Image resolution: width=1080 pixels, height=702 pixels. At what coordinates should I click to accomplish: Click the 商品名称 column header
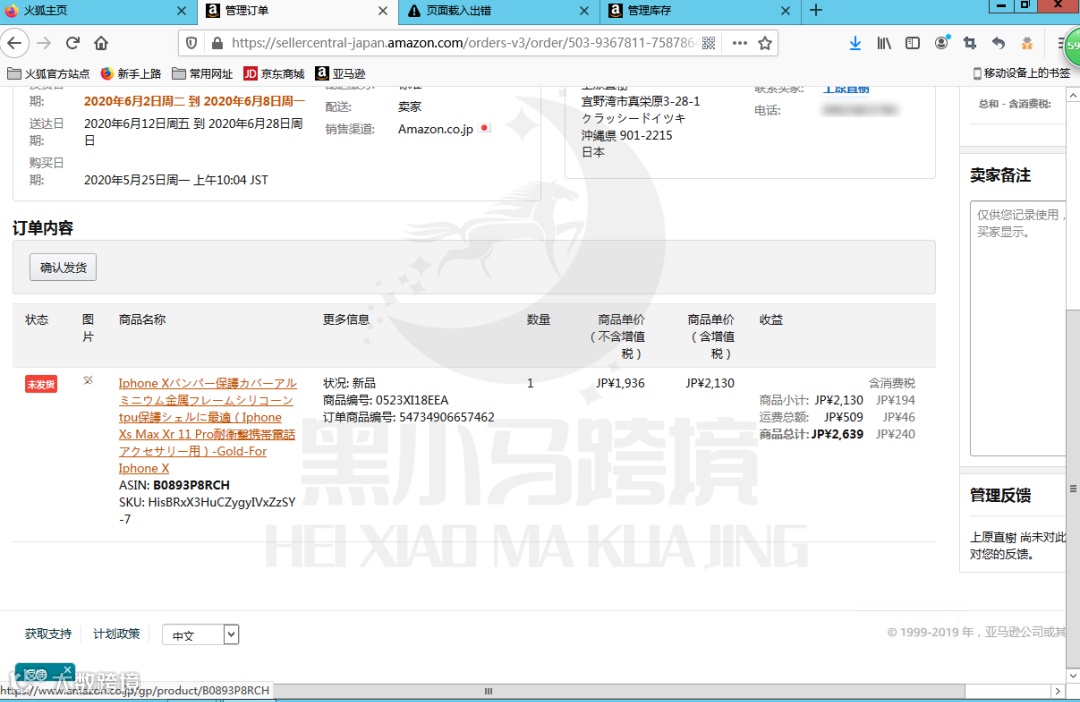[x=142, y=320]
